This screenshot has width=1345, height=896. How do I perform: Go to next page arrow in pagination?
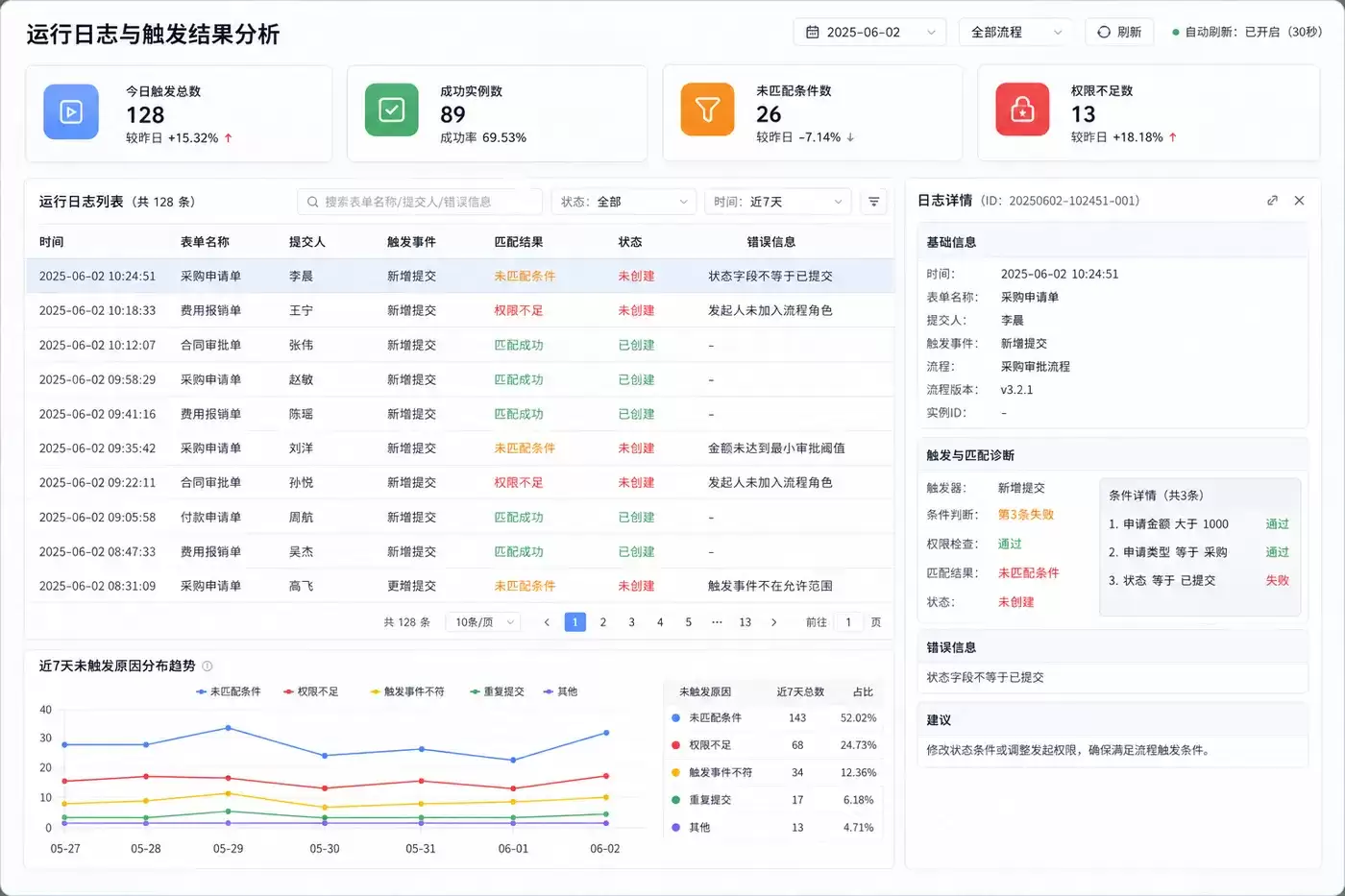[773, 622]
